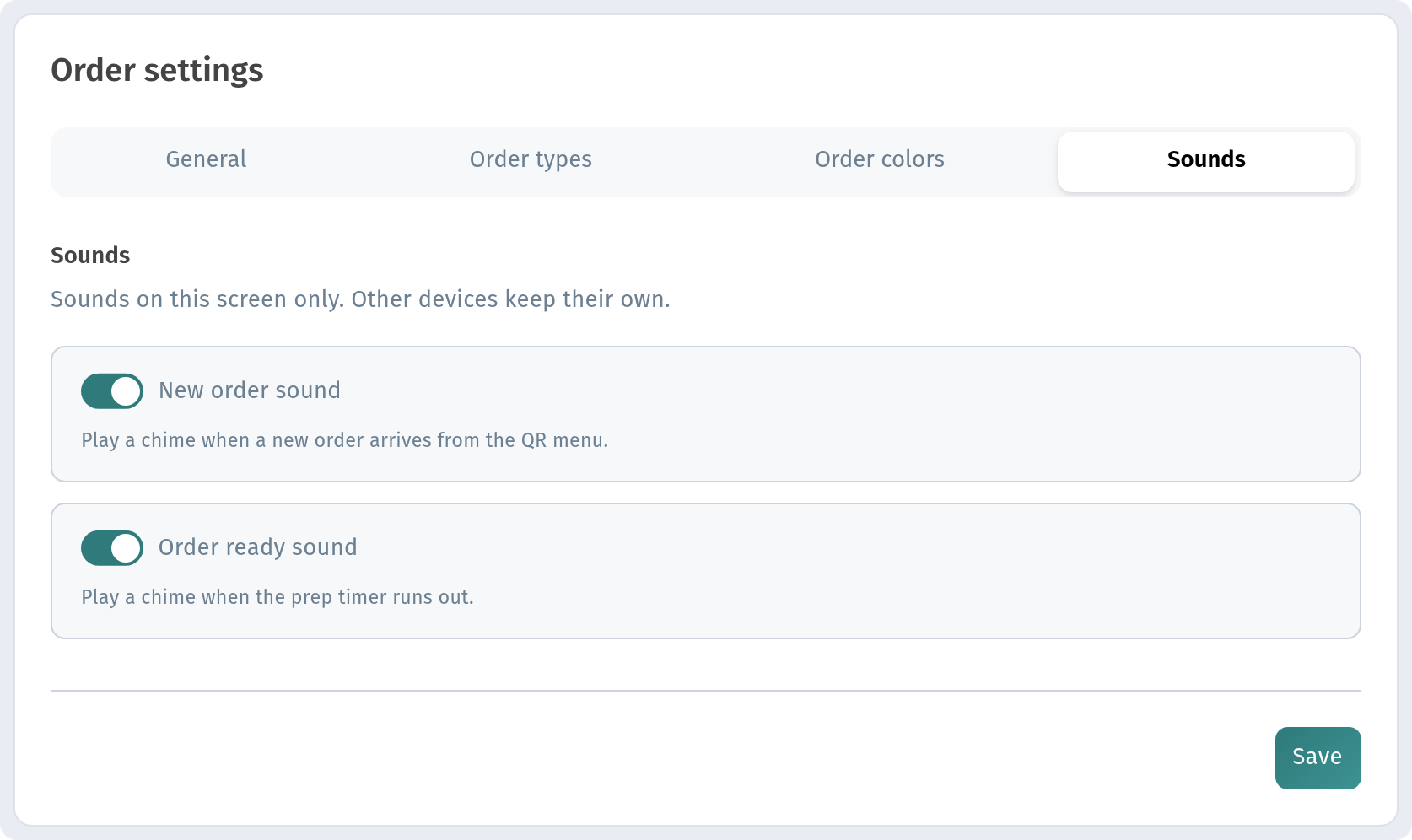The height and width of the screenshot is (840, 1412).
Task: Click "Play a chime when the prep timer runs out."
Action: pos(278,597)
